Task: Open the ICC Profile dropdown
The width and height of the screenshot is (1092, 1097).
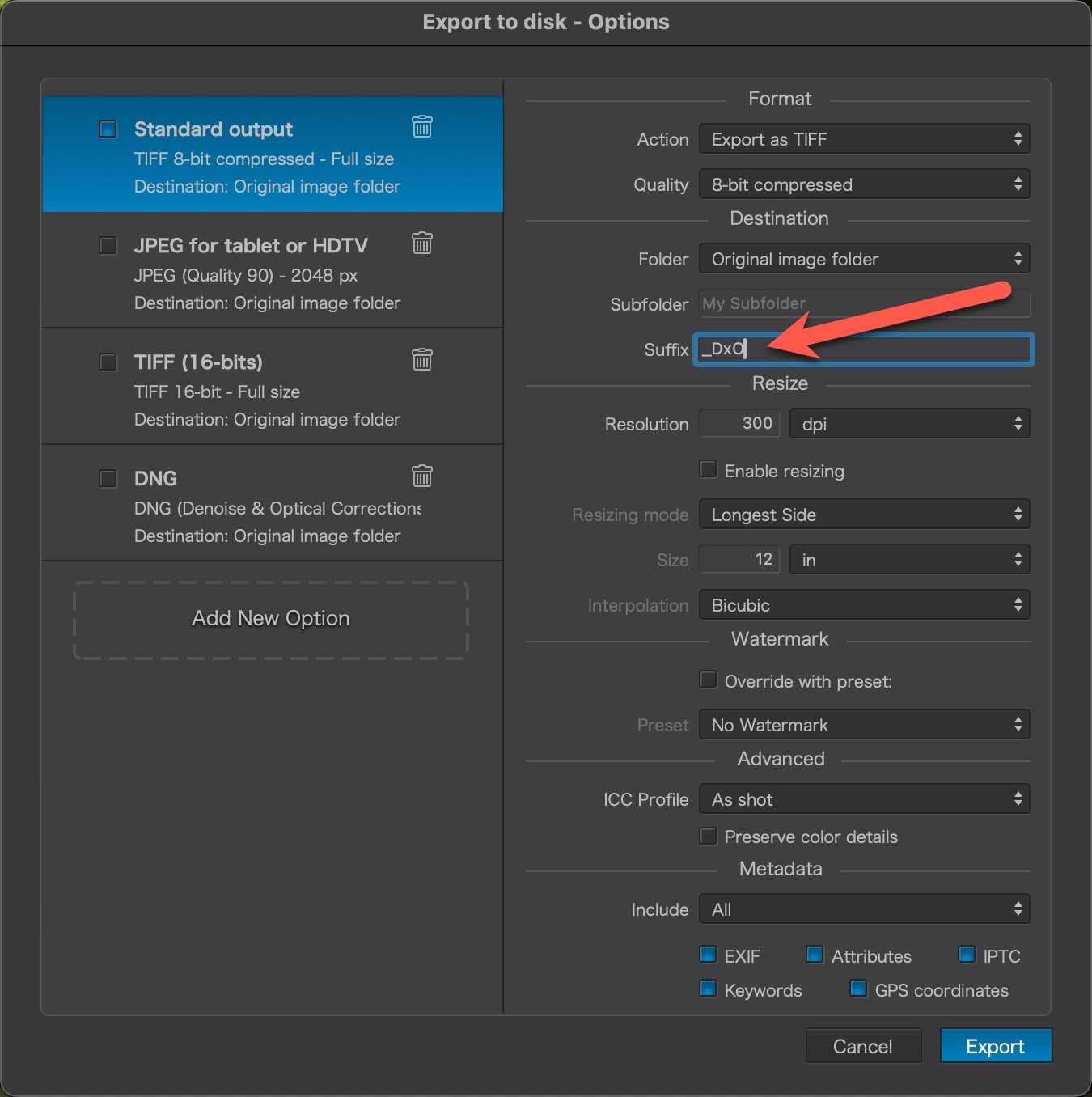Action: [x=864, y=799]
